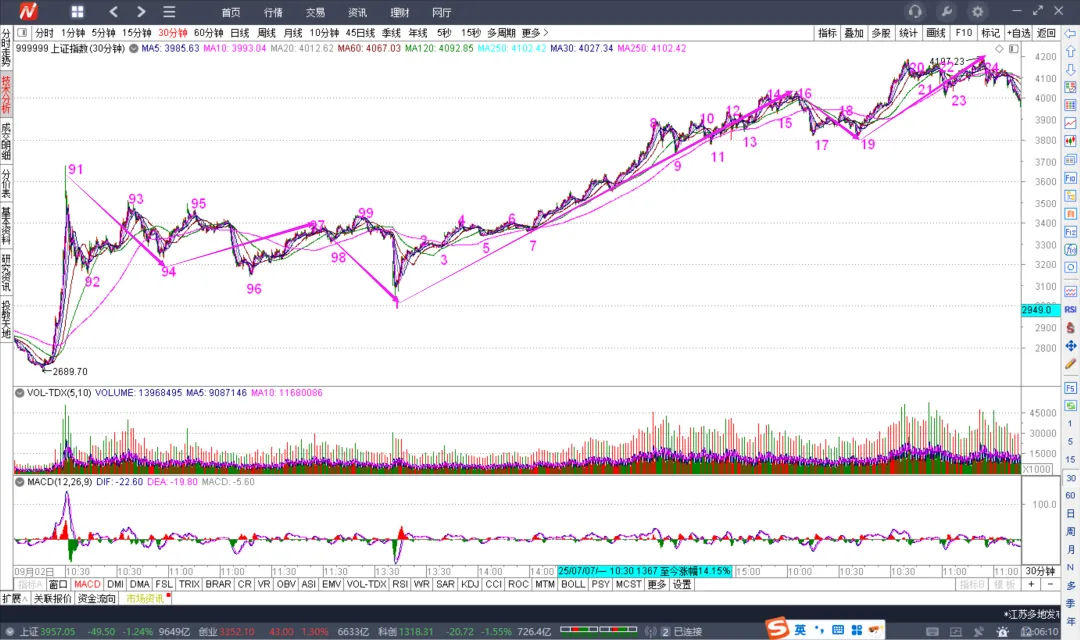Expand the 更多 indicators list in bottom bar
1080x640 pixels.
pos(656,584)
